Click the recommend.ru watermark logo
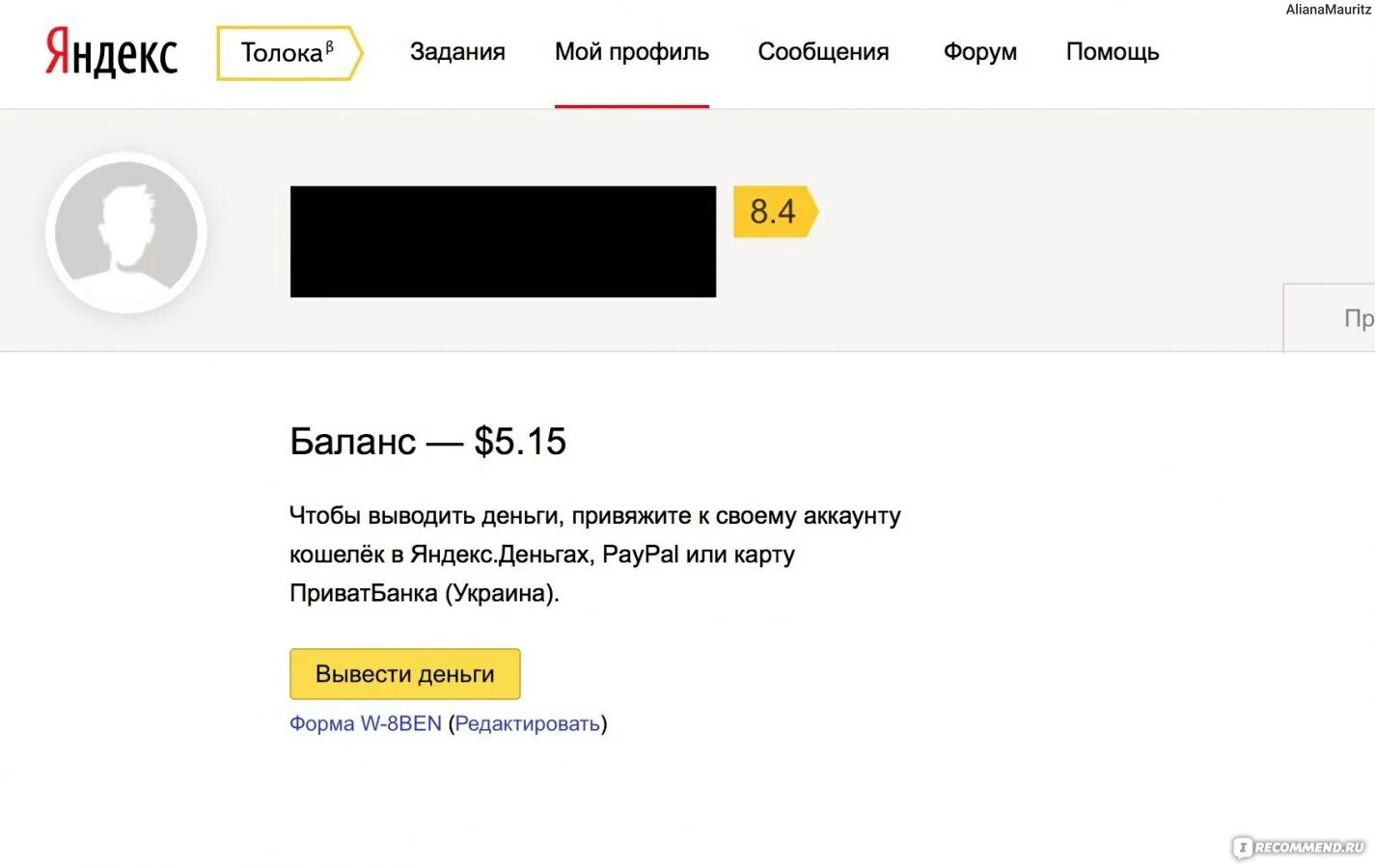 tap(1300, 847)
